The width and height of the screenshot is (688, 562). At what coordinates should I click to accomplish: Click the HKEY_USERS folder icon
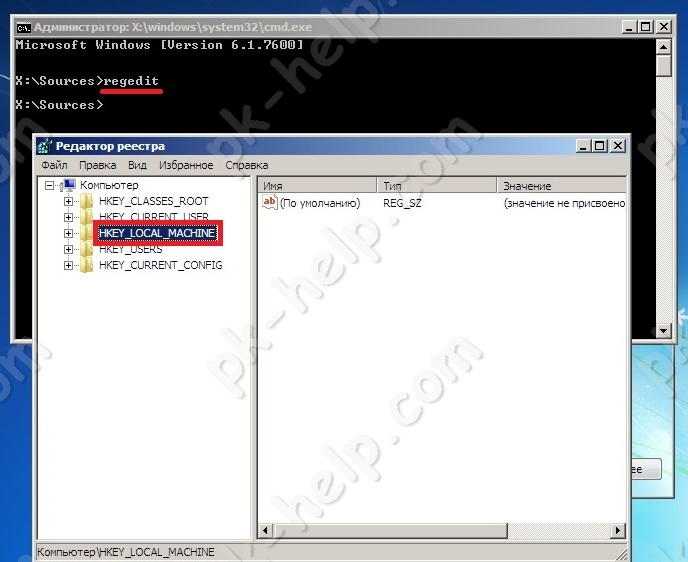(86, 249)
